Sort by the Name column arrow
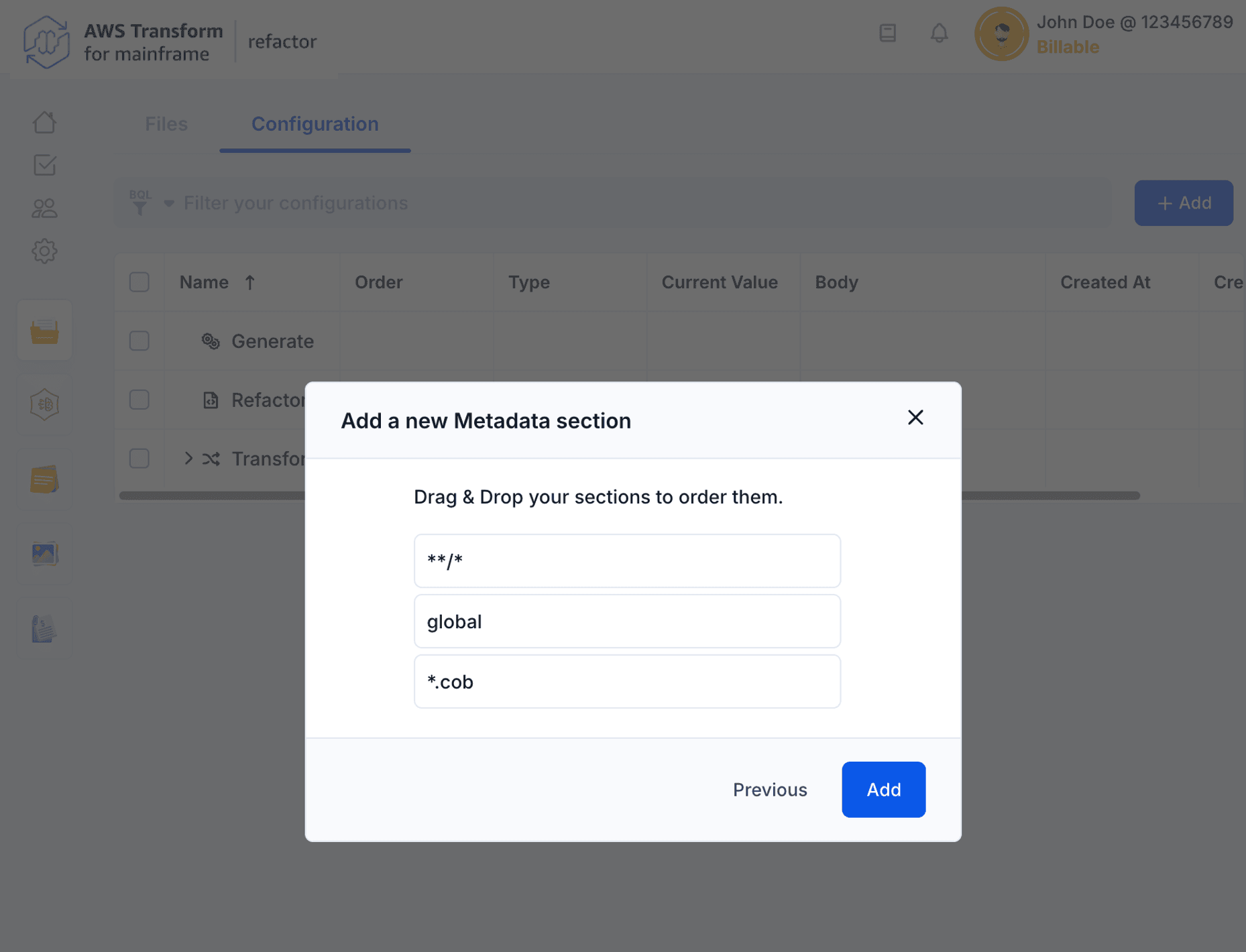1246x952 pixels. (250, 283)
